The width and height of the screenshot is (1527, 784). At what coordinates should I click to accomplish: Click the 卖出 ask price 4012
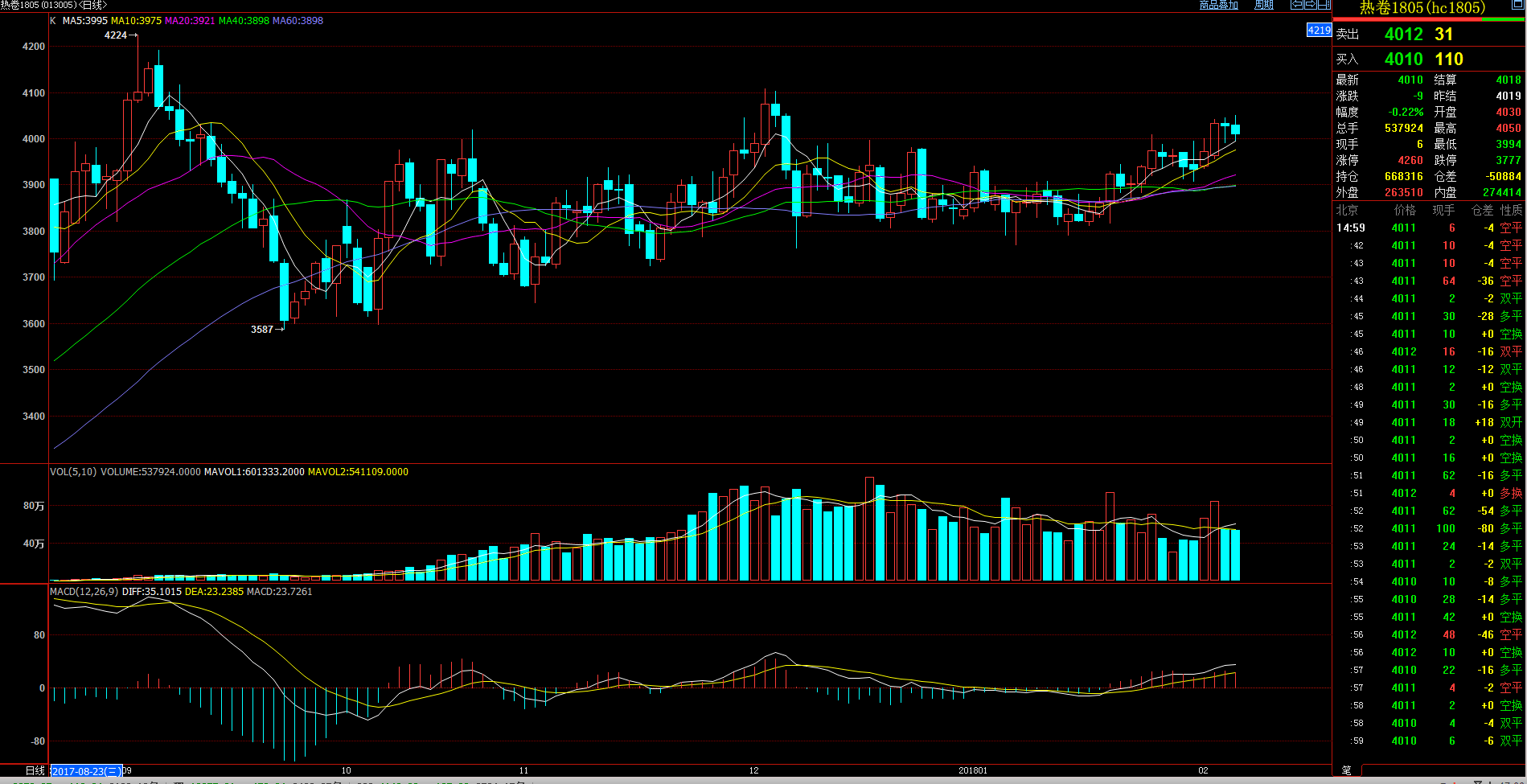click(1403, 35)
